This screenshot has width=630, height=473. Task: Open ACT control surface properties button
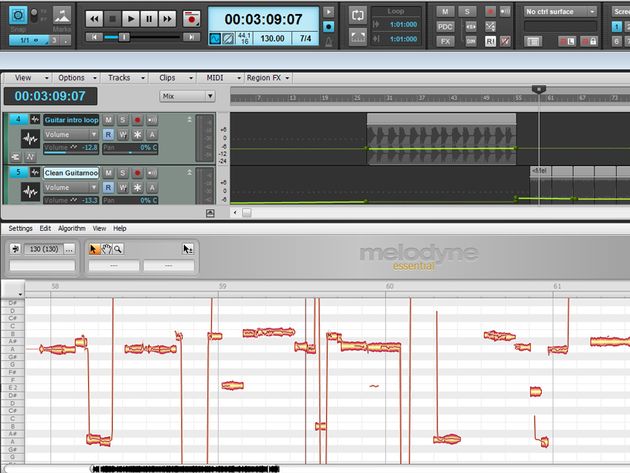pyautogui.click(x=533, y=41)
